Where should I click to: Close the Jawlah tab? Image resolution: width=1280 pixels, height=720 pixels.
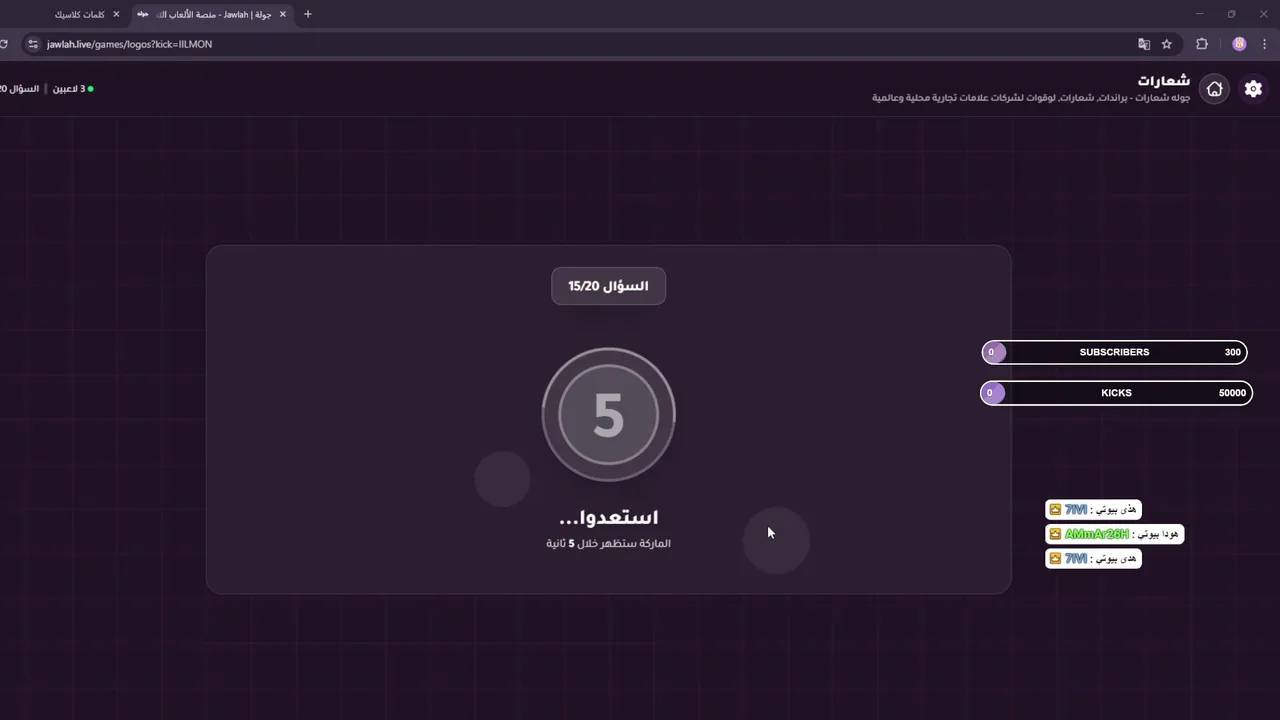[x=283, y=15]
